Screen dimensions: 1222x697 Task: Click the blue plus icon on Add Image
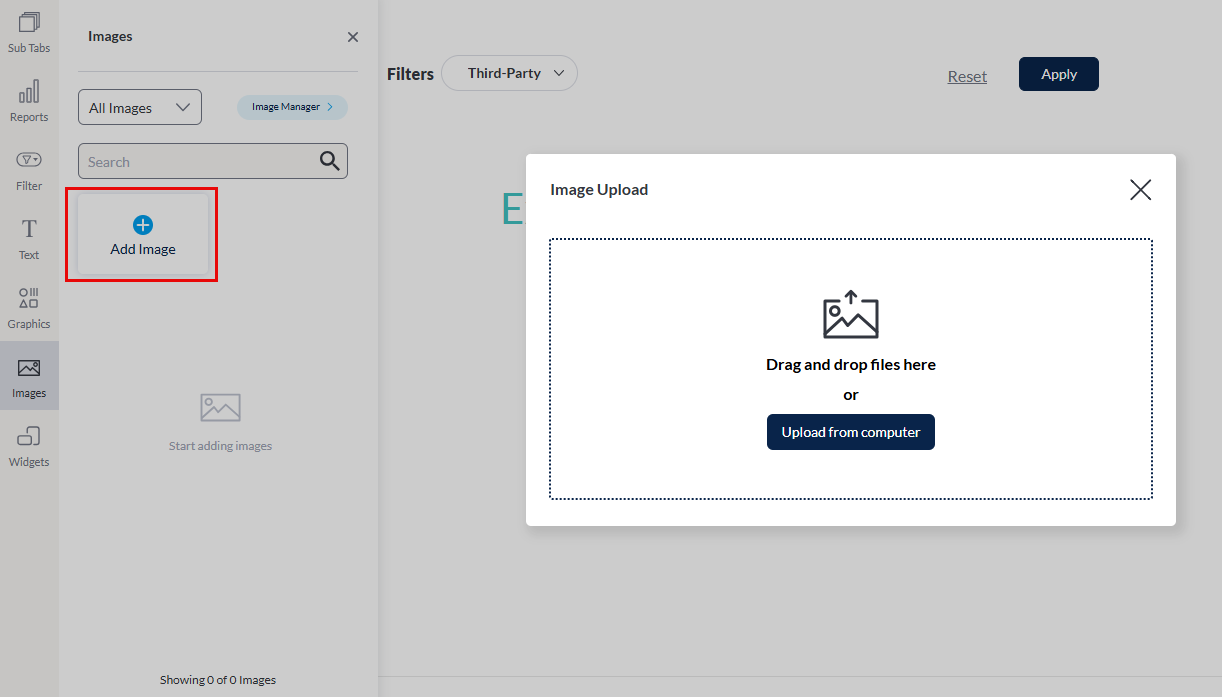click(x=143, y=225)
